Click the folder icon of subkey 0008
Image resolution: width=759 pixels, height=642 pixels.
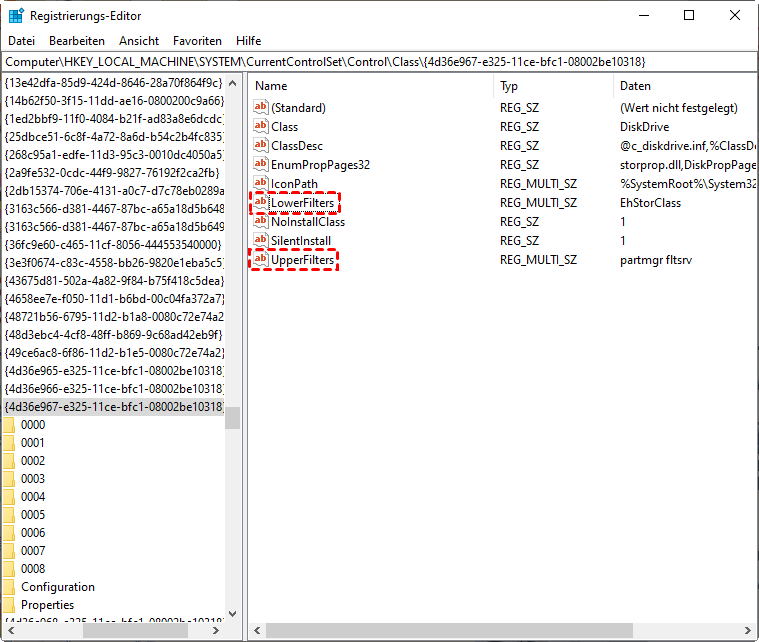pos(9,568)
